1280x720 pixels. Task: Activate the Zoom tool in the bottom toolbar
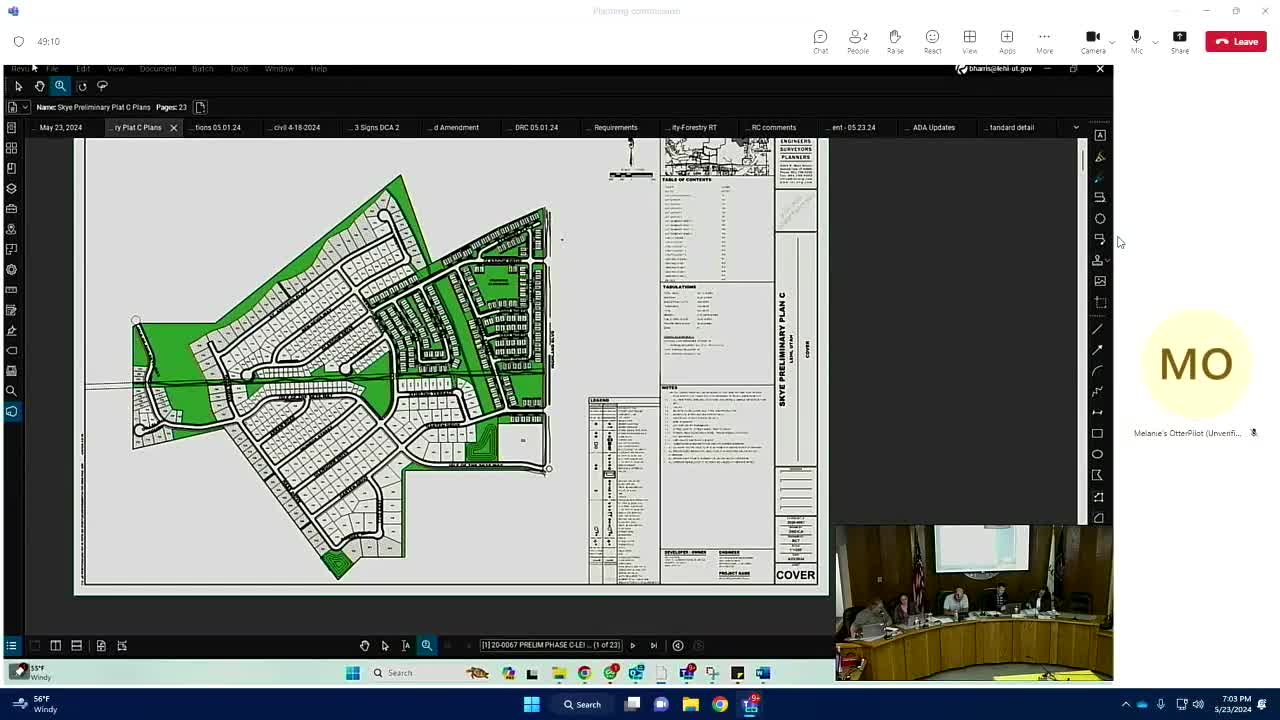click(427, 645)
